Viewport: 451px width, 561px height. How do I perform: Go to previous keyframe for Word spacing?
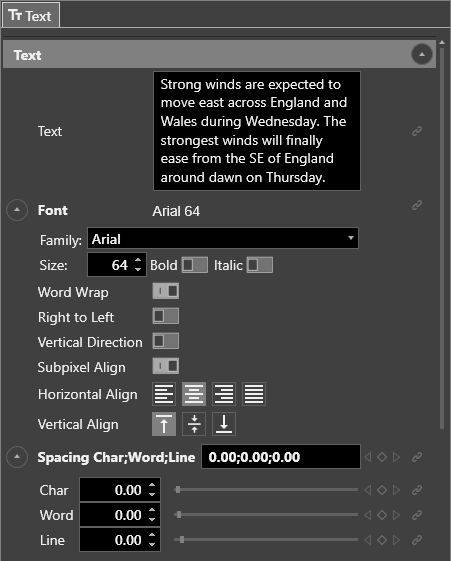(368, 515)
